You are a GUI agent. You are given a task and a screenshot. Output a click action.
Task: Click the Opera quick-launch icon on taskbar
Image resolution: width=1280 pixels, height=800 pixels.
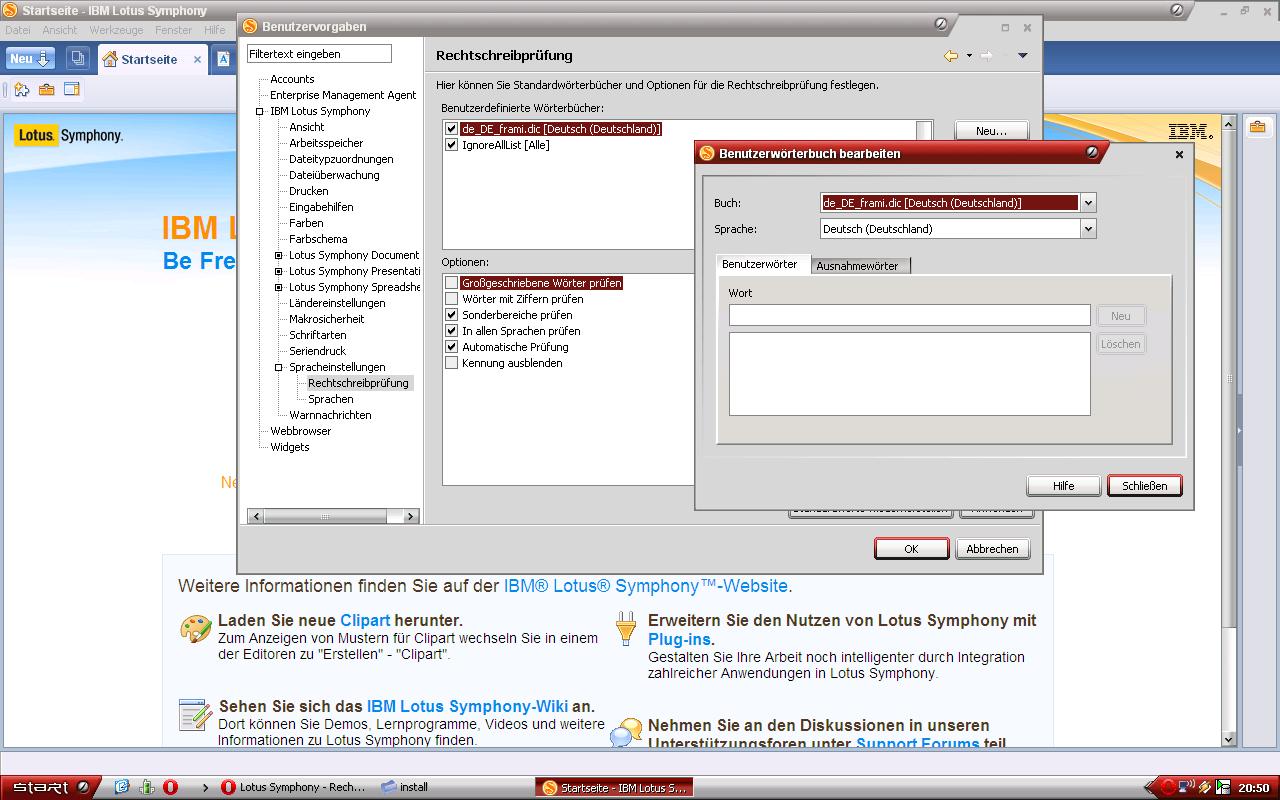tap(171, 787)
